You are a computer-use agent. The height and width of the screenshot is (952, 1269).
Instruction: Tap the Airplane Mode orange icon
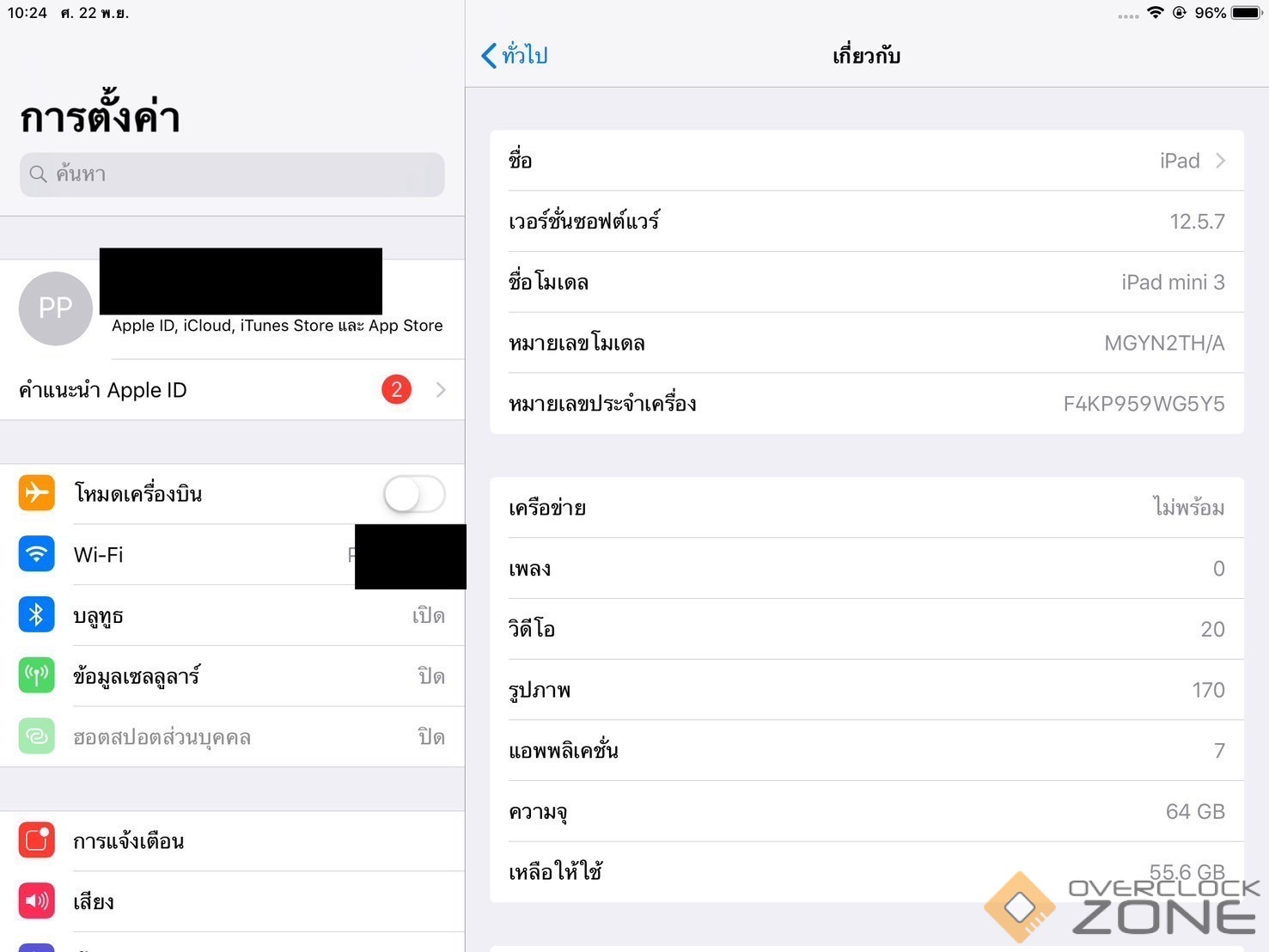click(37, 493)
